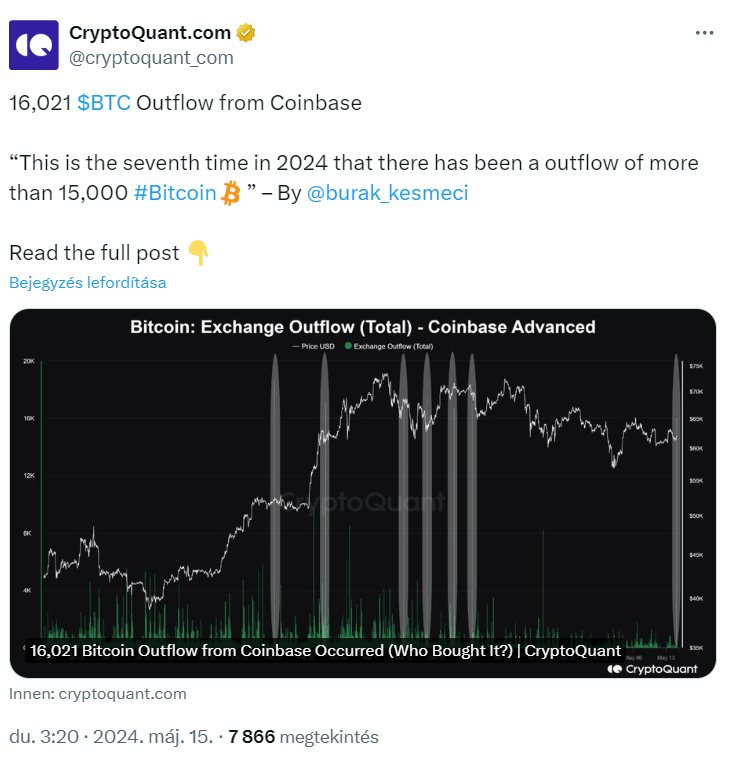The width and height of the screenshot is (729, 761).
Task: Click the pointing-down hand emoji
Action: pyautogui.click(x=198, y=253)
